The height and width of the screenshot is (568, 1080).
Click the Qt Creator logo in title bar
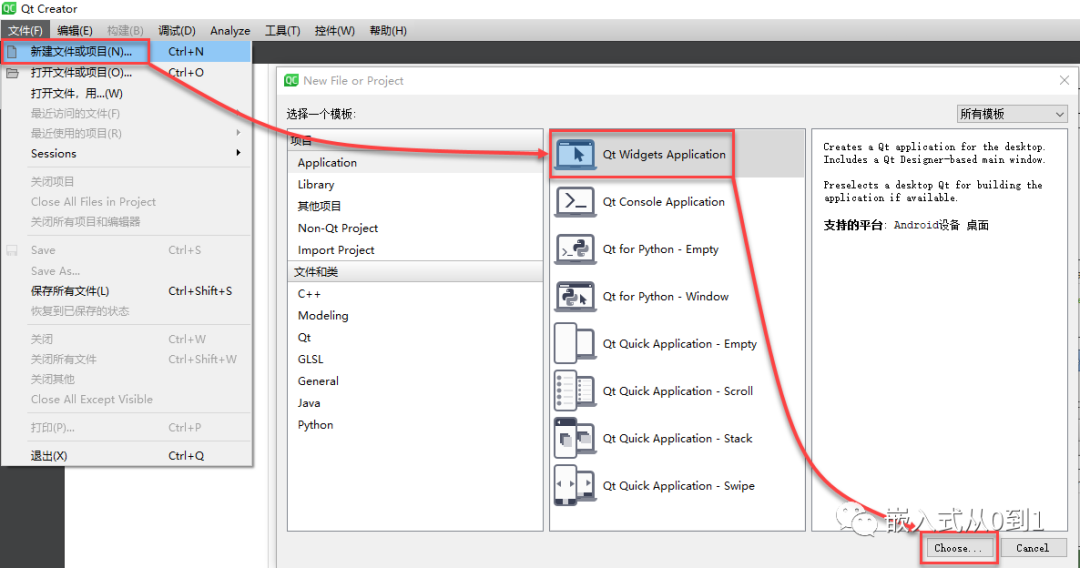point(9,8)
